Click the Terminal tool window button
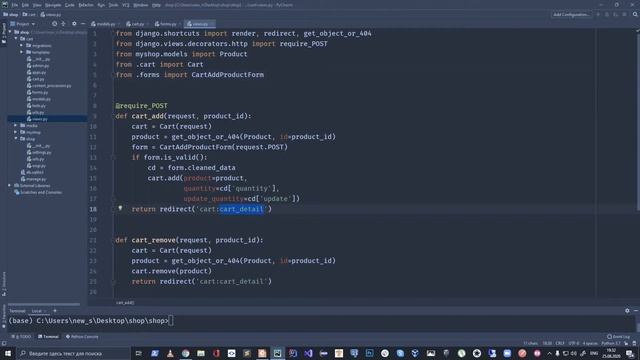 (x=48, y=337)
